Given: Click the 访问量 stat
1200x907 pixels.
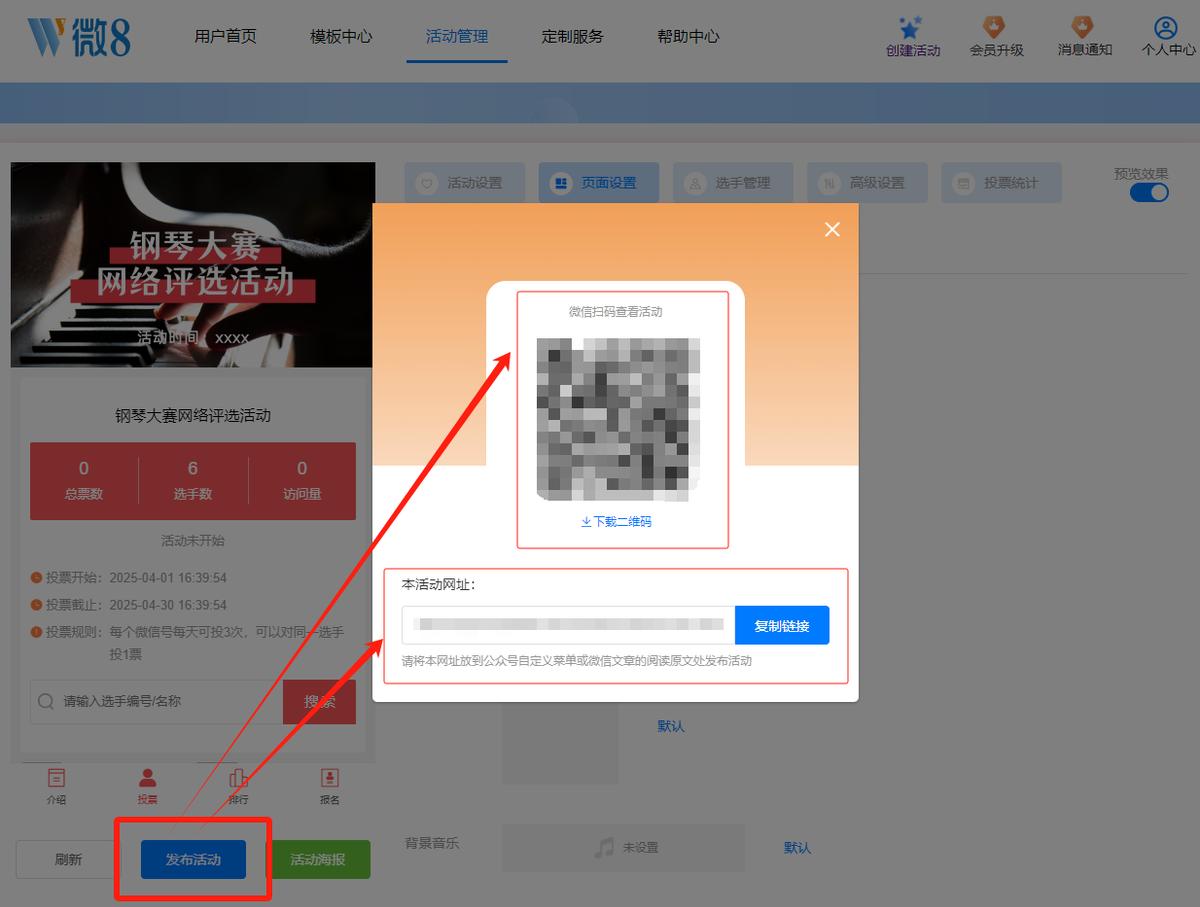Looking at the screenshot, I should (x=302, y=480).
